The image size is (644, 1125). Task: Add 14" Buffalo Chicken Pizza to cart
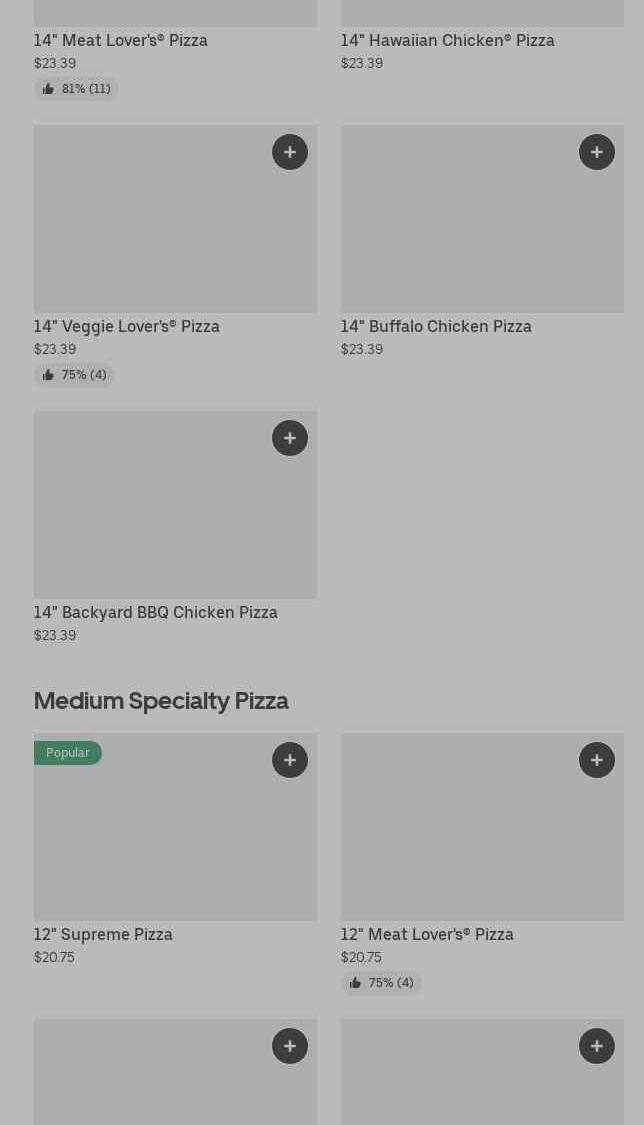click(x=597, y=152)
